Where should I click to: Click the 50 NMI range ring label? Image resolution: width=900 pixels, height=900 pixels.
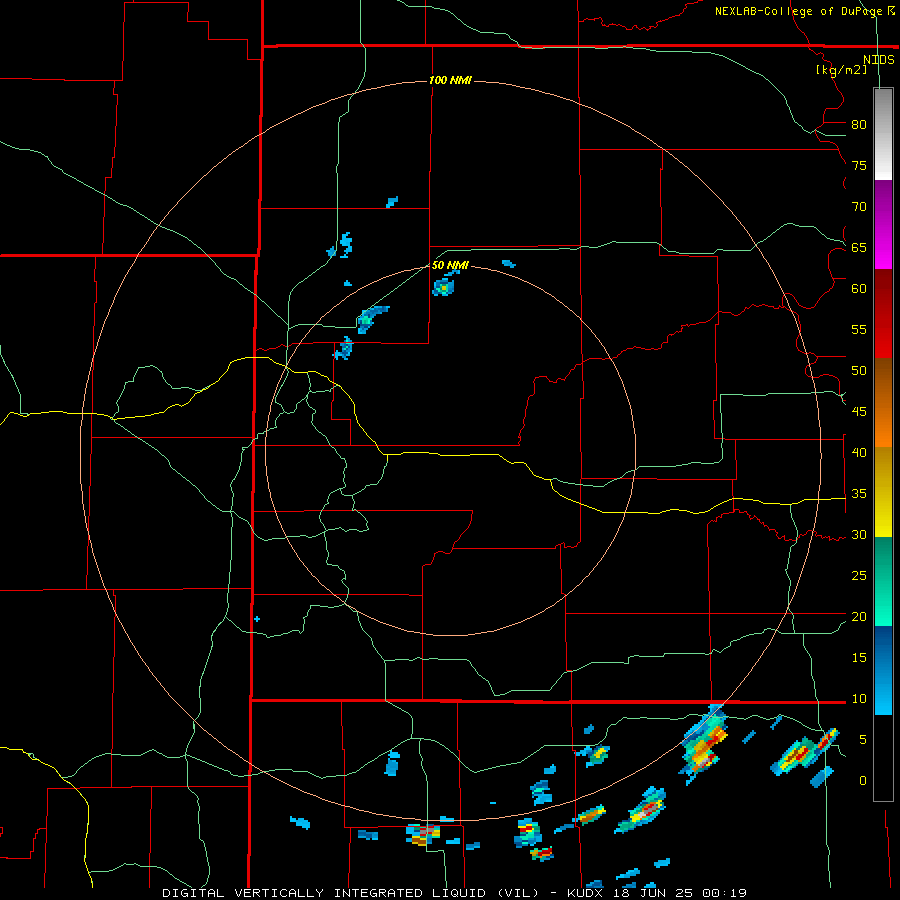point(450,265)
